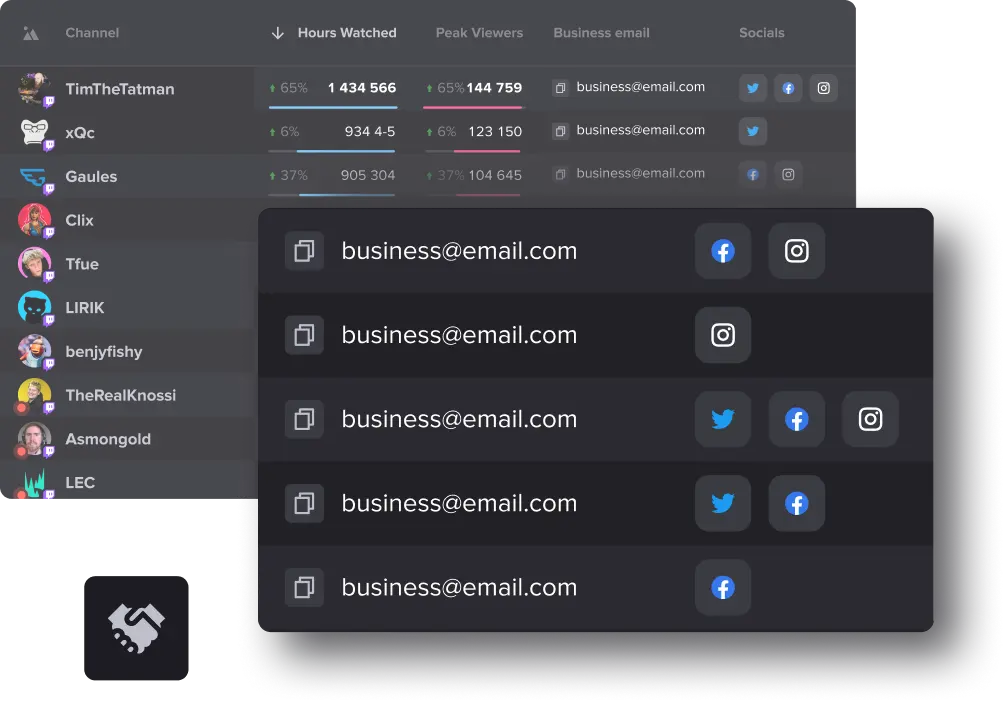1006x704 pixels.
Task: Open TimTheTatman's Twitter profile icon
Action: [x=753, y=88]
